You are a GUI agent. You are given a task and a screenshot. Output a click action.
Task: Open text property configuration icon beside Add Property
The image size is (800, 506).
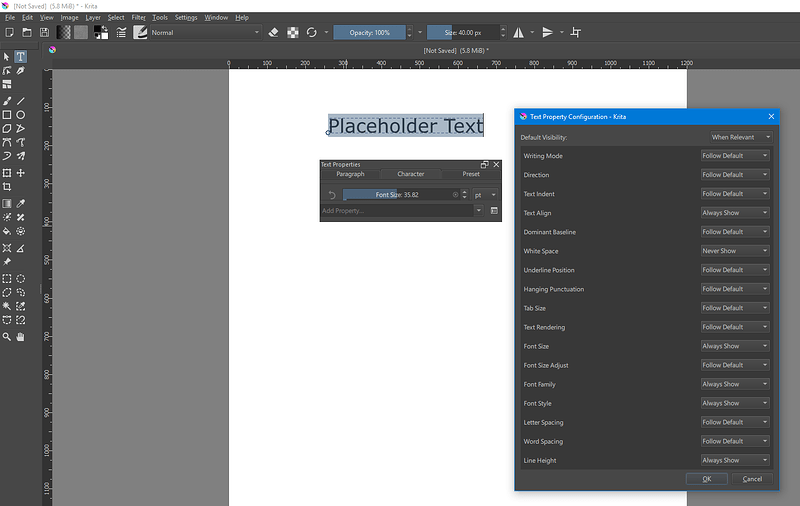tap(494, 210)
